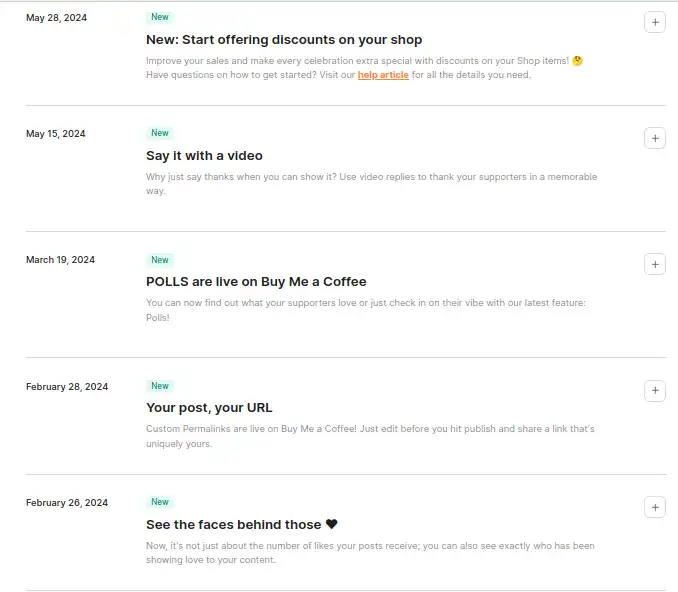Open the help article link
678x592 pixels.
(383, 75)
